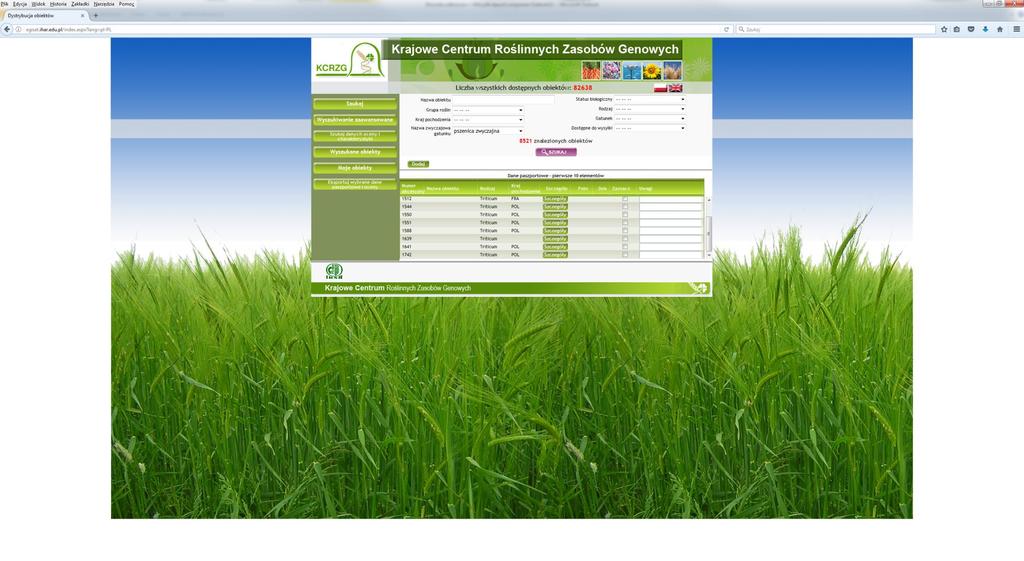
Task: Tick the checkbox in row 1551
Action: click(x=625, y=223)
